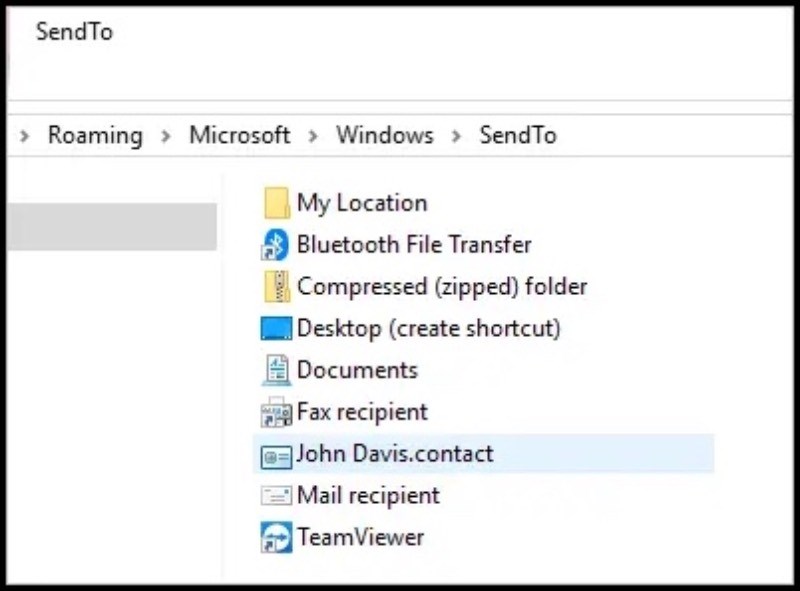Select the highlighted item in the navigation pane
Screen dimensions: 800x591
click(x=112, y=227)
